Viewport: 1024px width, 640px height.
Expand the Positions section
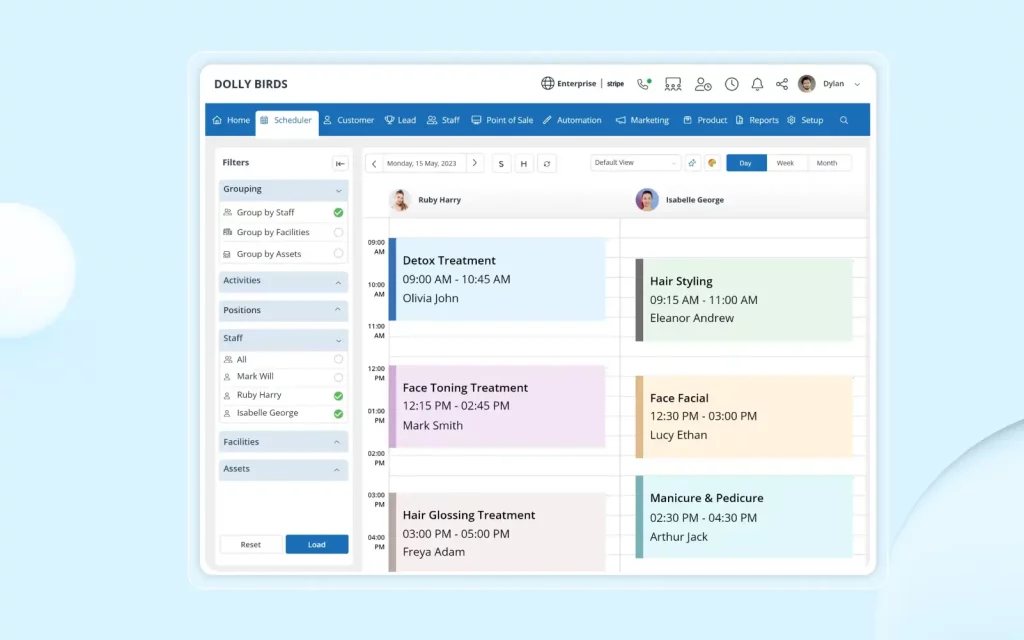click(x=283, y=310)
